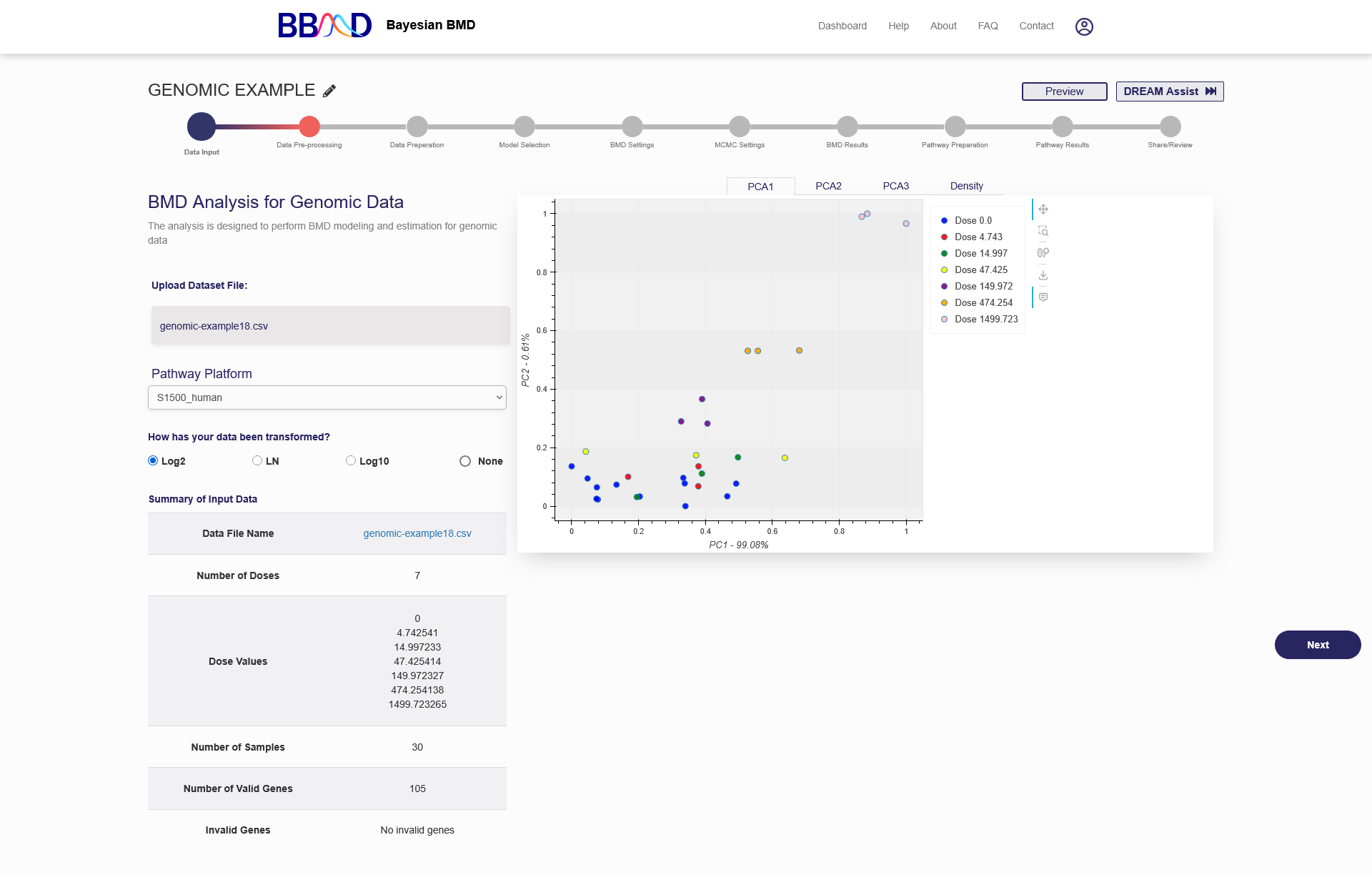Jump to the Data Pre-processing step marker
This screenshot has width=1372, height=875.
point(309,127)
